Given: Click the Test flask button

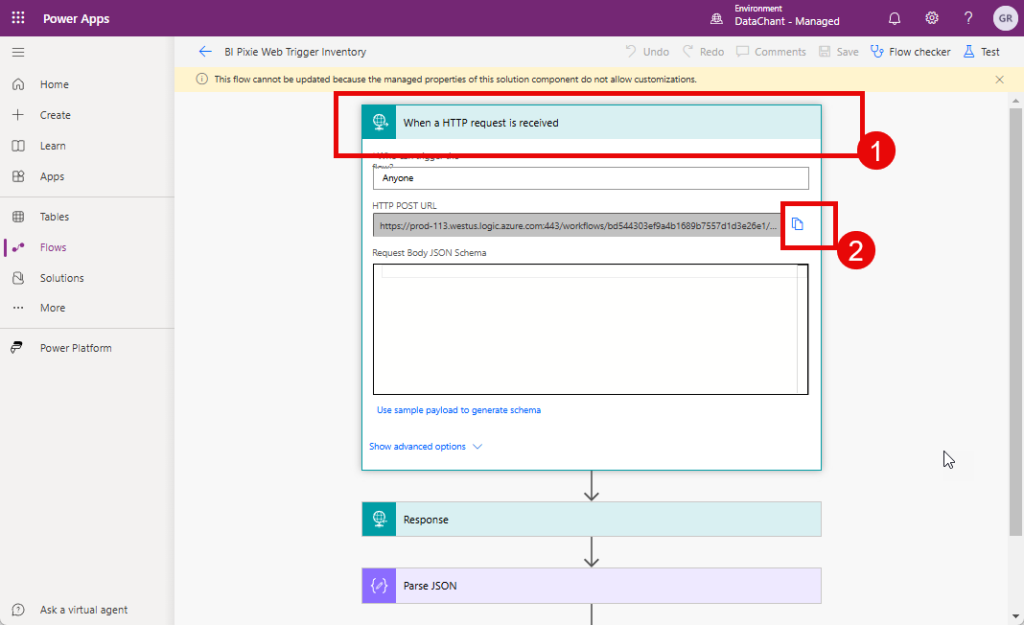Looking at the screenshot, I should 981,52.
